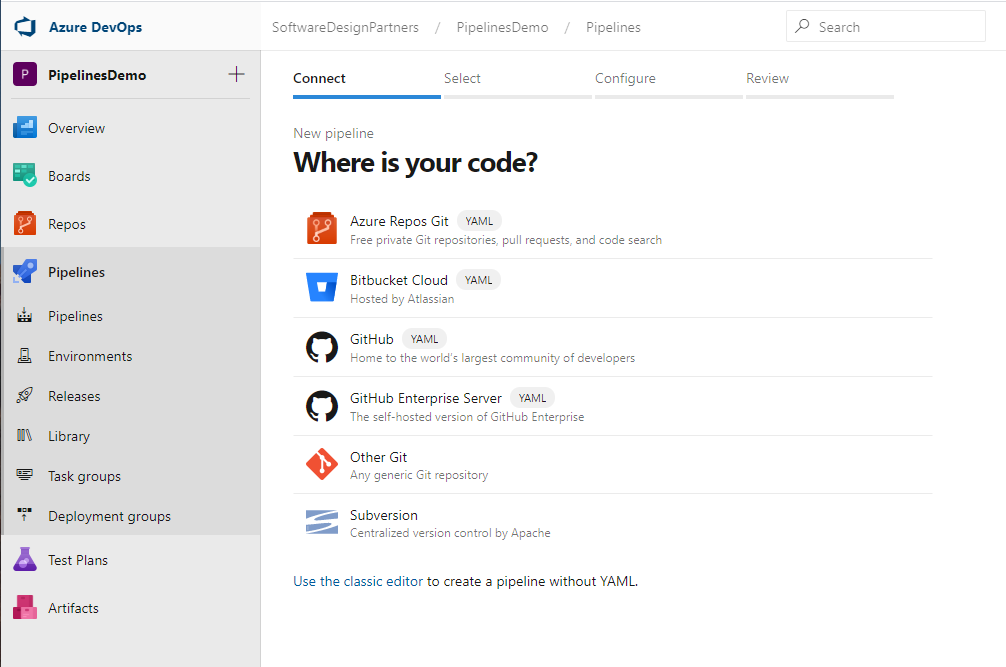Select the Releases icon
The height and width of the screenshot is (667, 1006).
[x=23, y=395]
